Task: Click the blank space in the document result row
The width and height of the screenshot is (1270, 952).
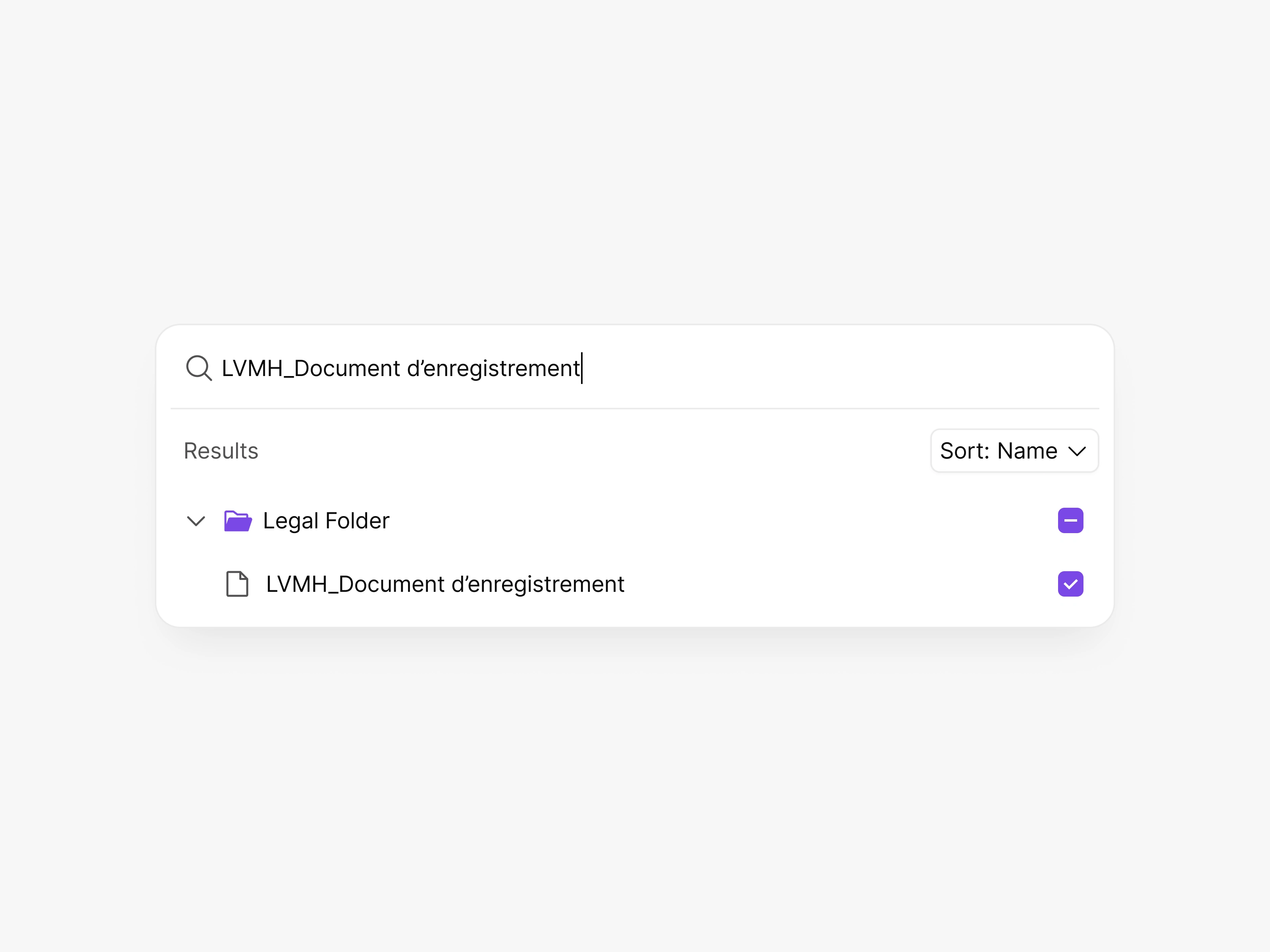Action: [833, 584]
